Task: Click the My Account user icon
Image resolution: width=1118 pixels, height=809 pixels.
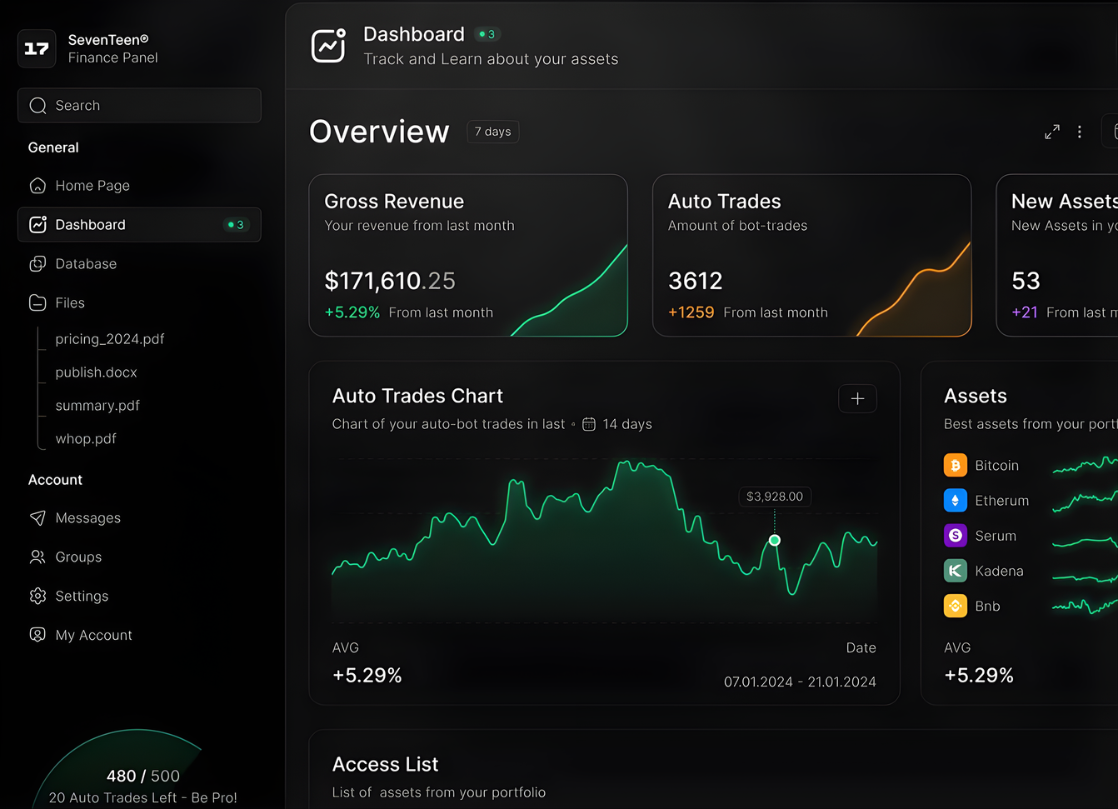Action: [36, 635]
